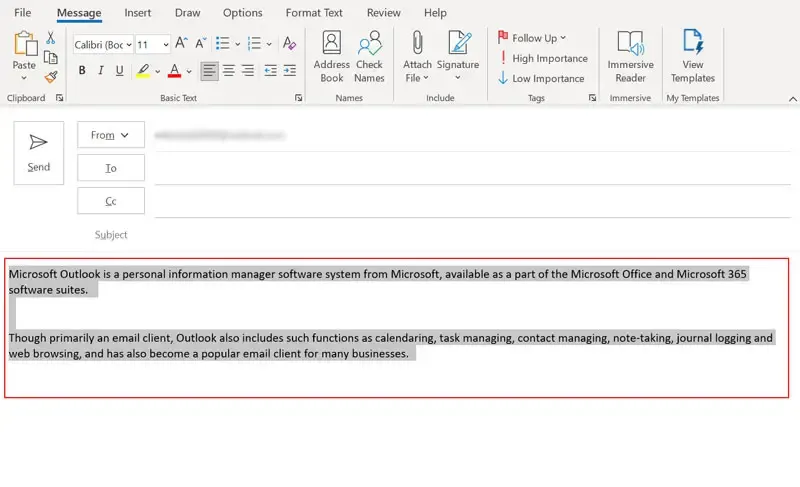Screen dimensions: 800x487
Task: Select the Message ribbon tab
Action: point(79,13)
